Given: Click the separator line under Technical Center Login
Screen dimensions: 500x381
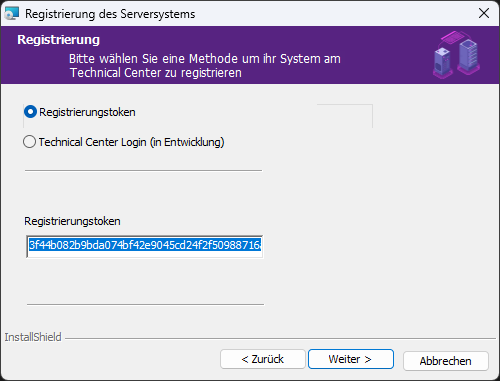Looking at the screenshot, I should click(143, 170).
